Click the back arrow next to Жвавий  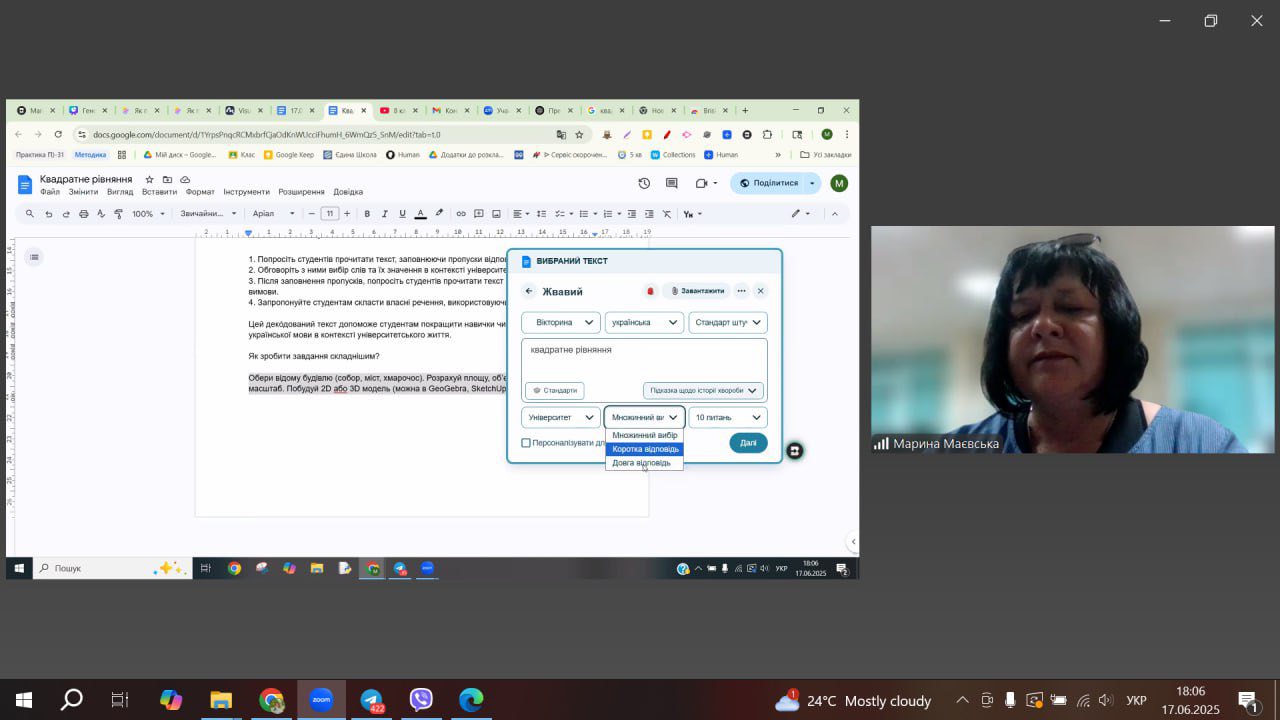[x=529, y=291]
